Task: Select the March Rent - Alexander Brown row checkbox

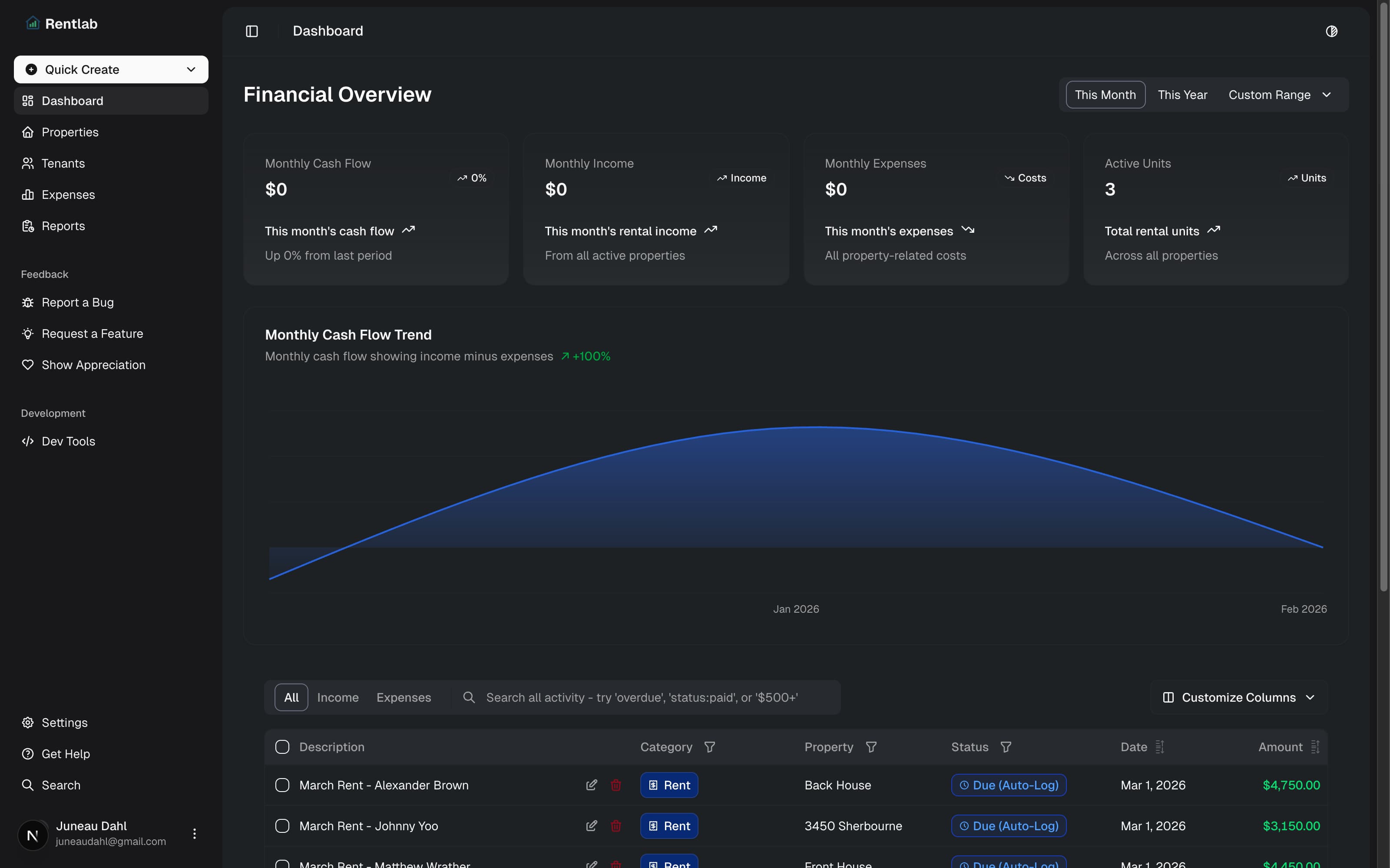Action: 282,785
